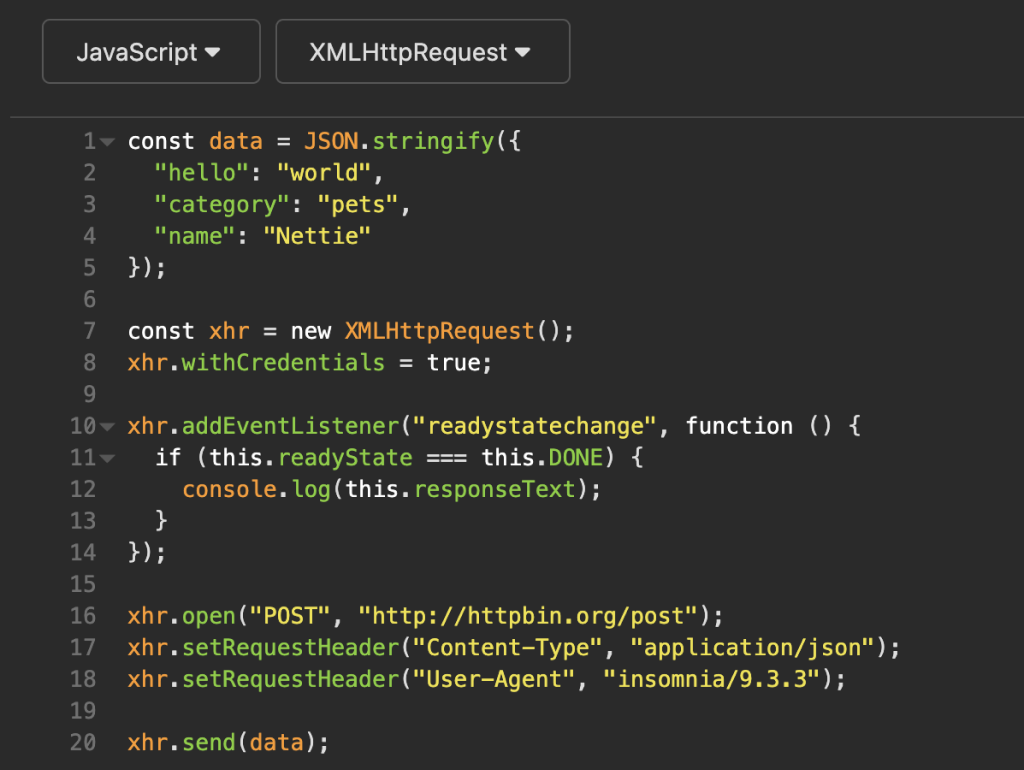Click the "insomnia/9.3.3" string on line 18
Image resolution: width=1024 pixels, height=770 pixels.
711,679
